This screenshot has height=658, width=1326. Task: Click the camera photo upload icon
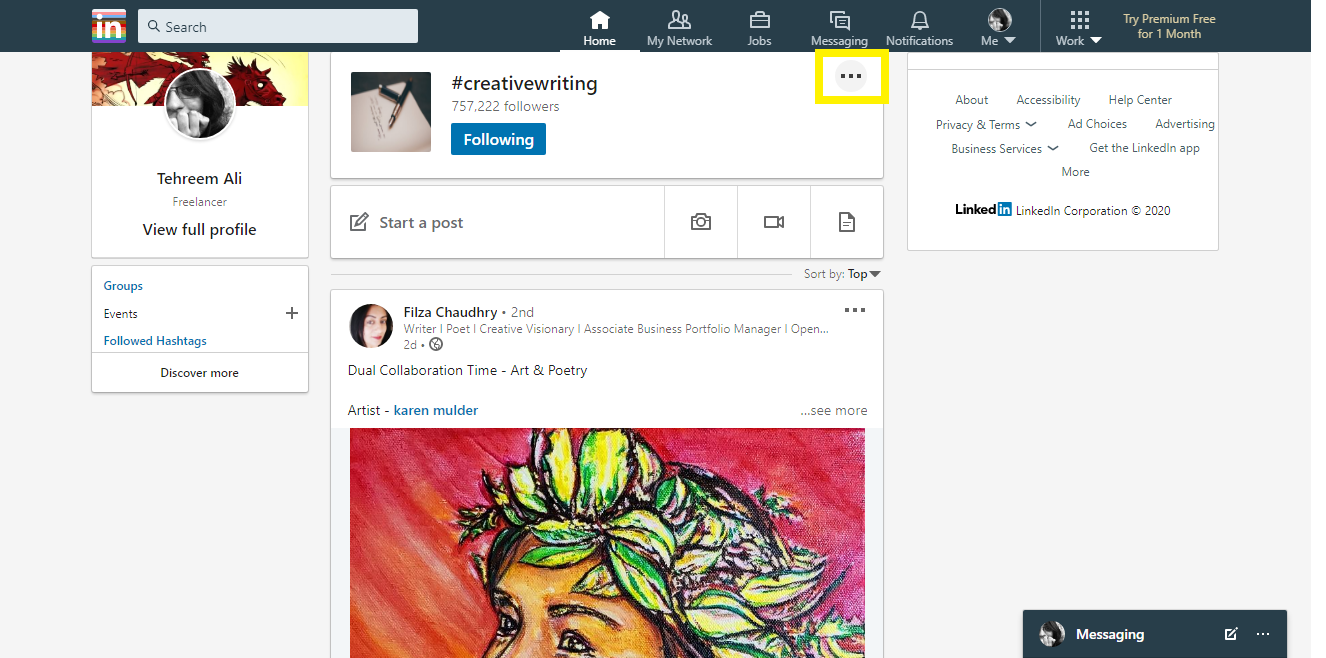(701, 222)
